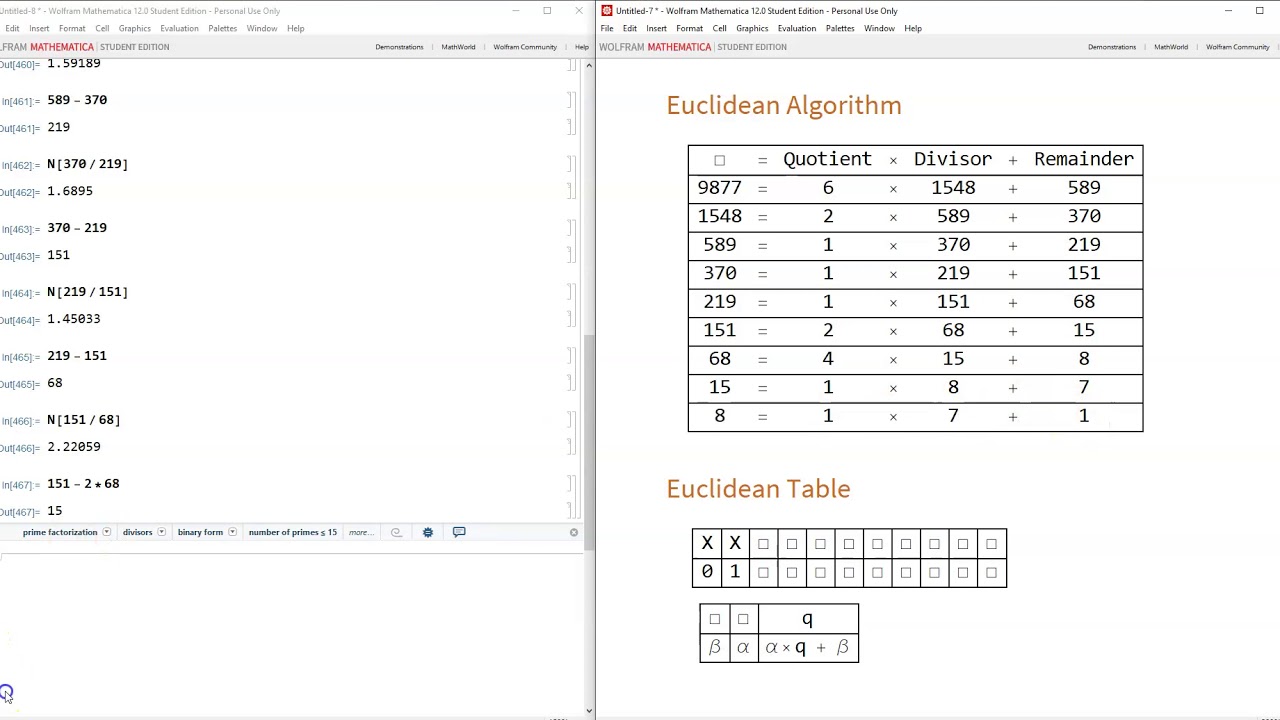Screen dimensions: 1280x720
Task: Expand the binary form dropdown arrow
Action: coord(232,532)
